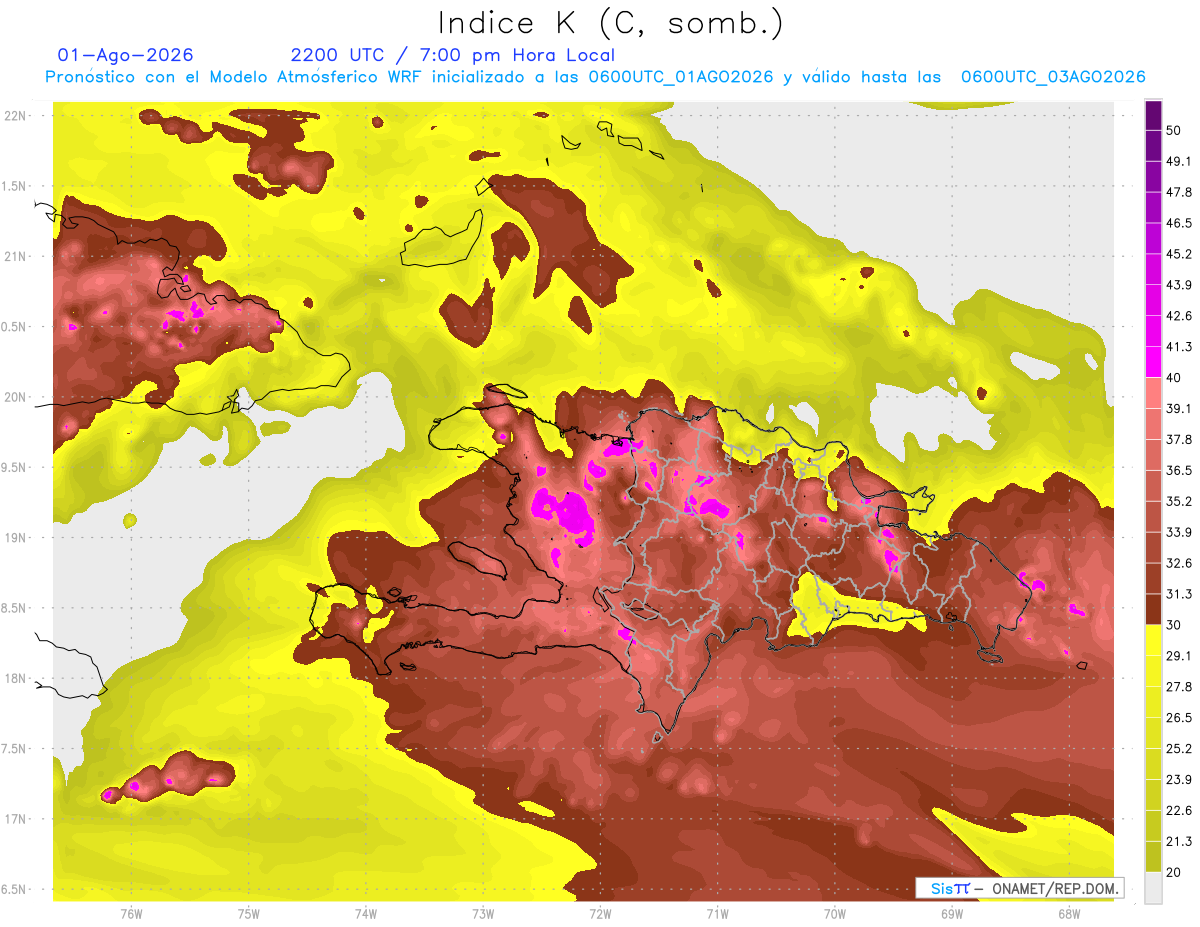Viewport: 1200px width, 927px height.
Task: Select the gray swatch below 20
Action: 1153,888
